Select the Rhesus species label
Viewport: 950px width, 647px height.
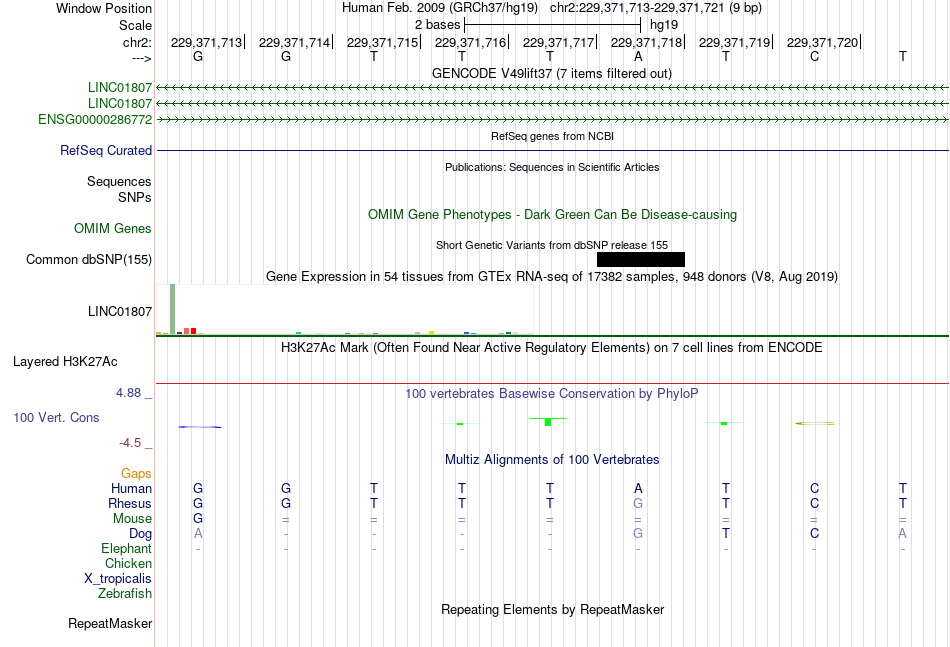(130, 503)
